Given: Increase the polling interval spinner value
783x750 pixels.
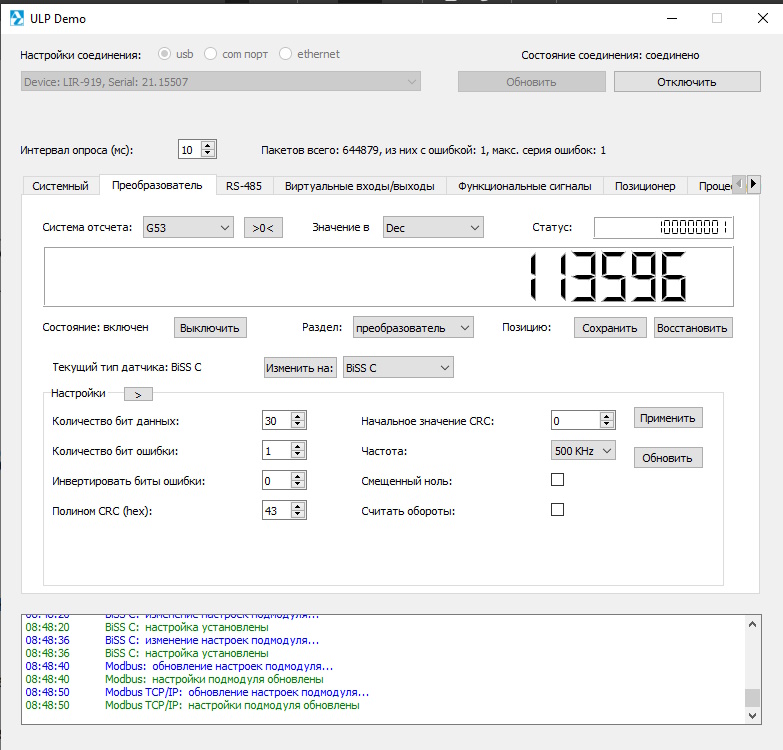Looking at the screenshot, I should (x=208, y=145).
